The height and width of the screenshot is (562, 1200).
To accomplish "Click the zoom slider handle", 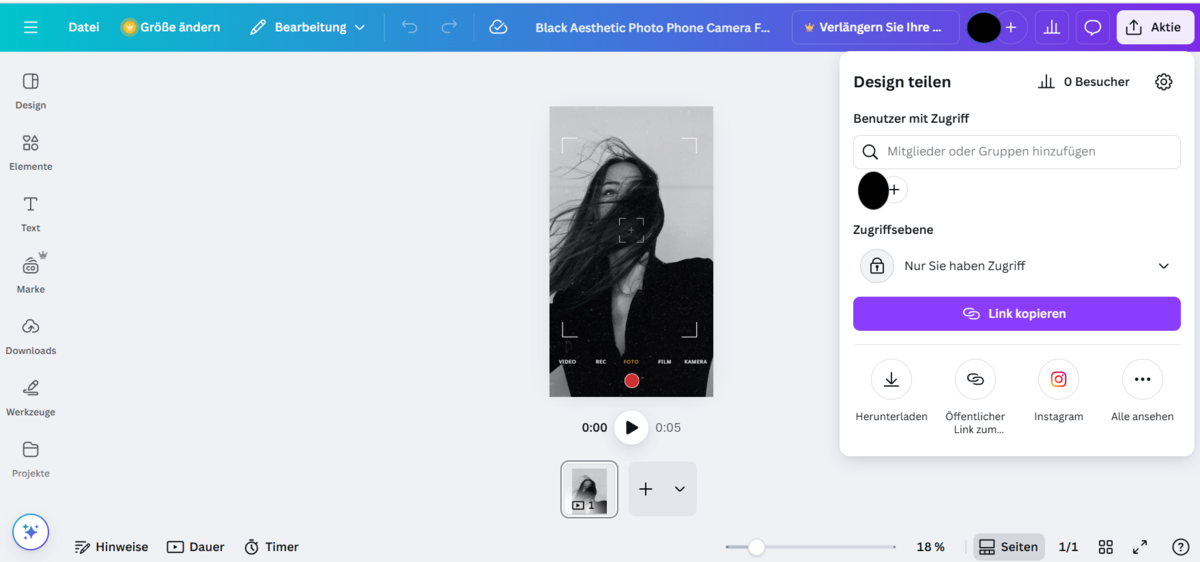I will coord(757,547).
